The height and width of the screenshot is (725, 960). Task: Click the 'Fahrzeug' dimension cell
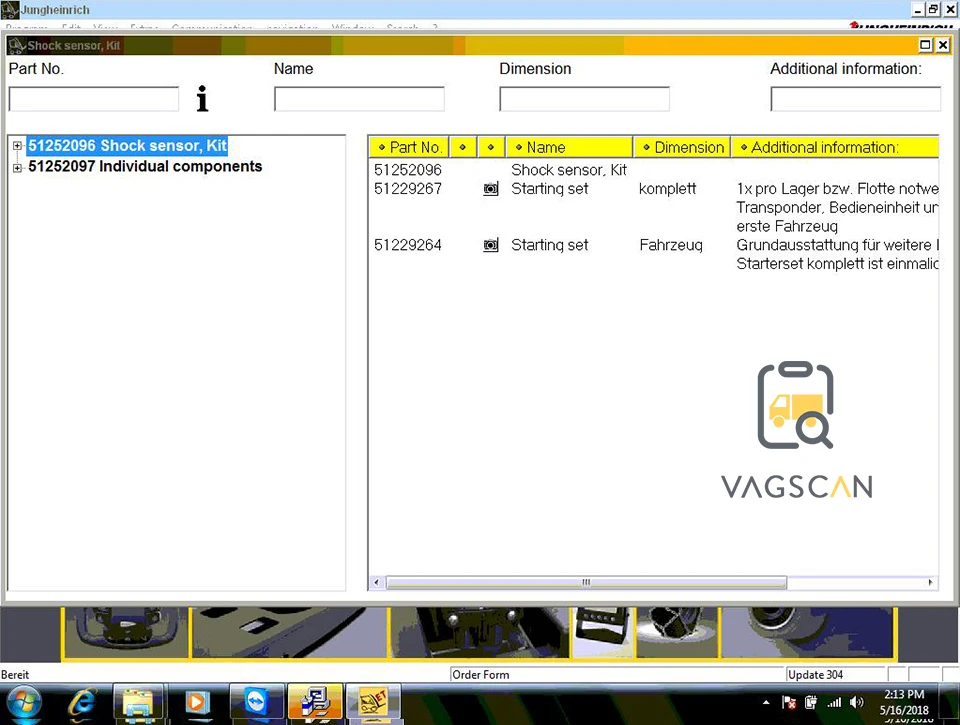(671, 246)
